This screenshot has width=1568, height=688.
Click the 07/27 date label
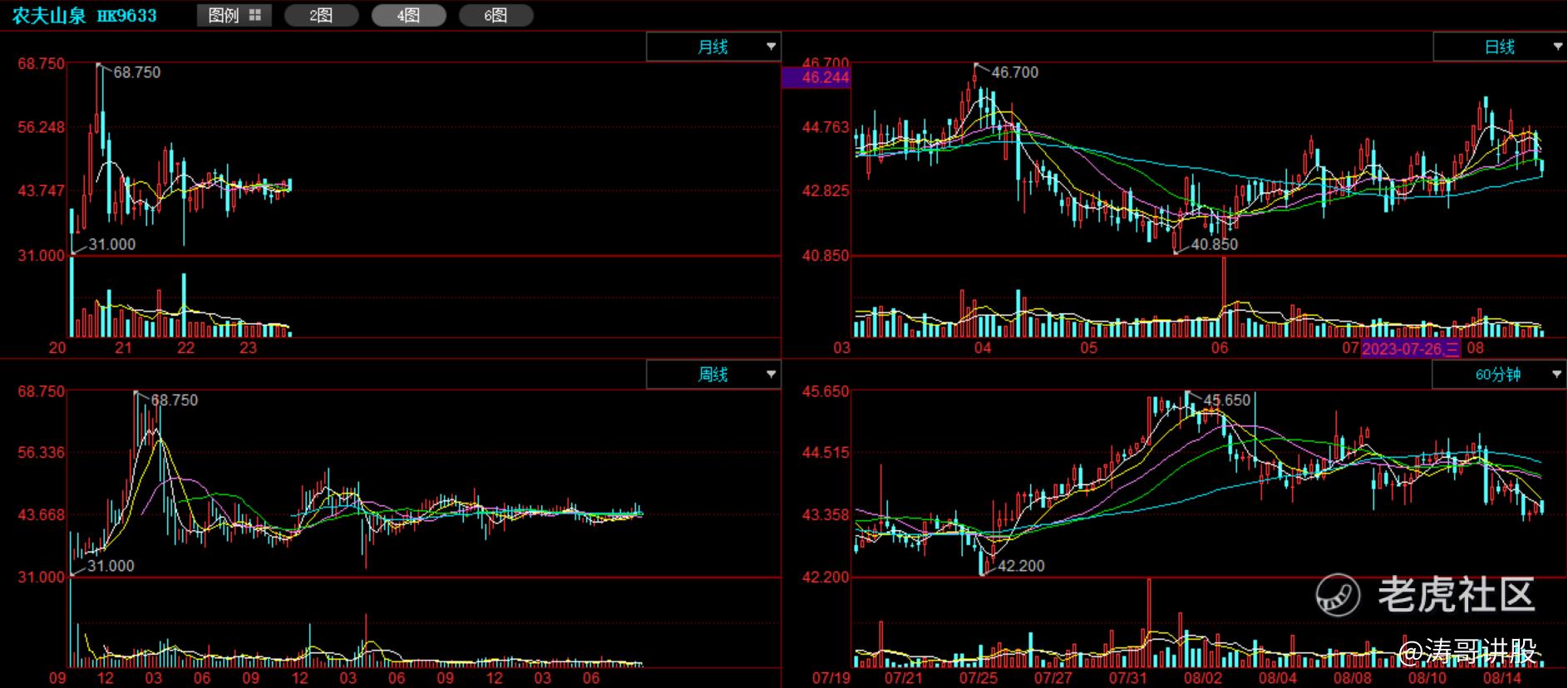click(x=1053, y=678)
